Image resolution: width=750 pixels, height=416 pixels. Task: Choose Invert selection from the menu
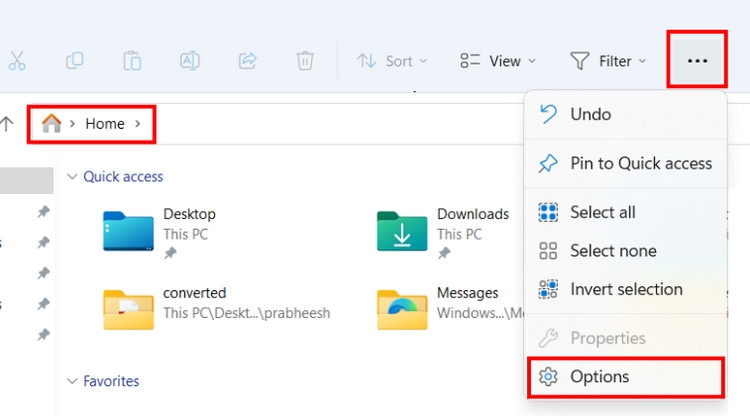click(626, 289)
